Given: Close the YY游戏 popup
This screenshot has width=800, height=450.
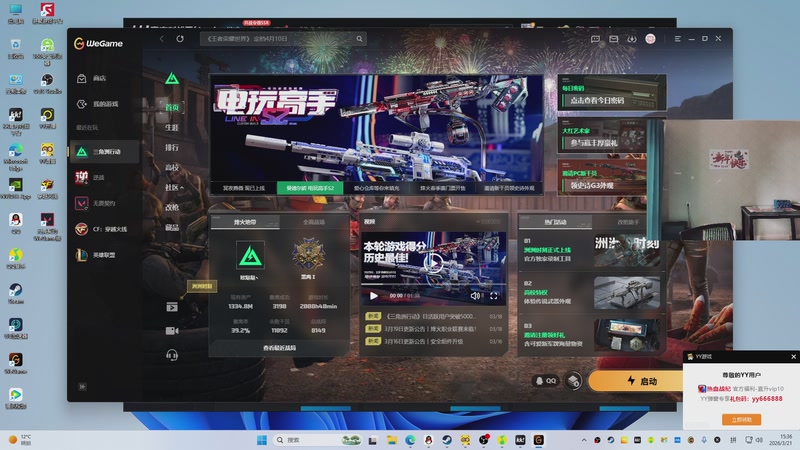Looking at the screenshot, I should pos(793,357).
